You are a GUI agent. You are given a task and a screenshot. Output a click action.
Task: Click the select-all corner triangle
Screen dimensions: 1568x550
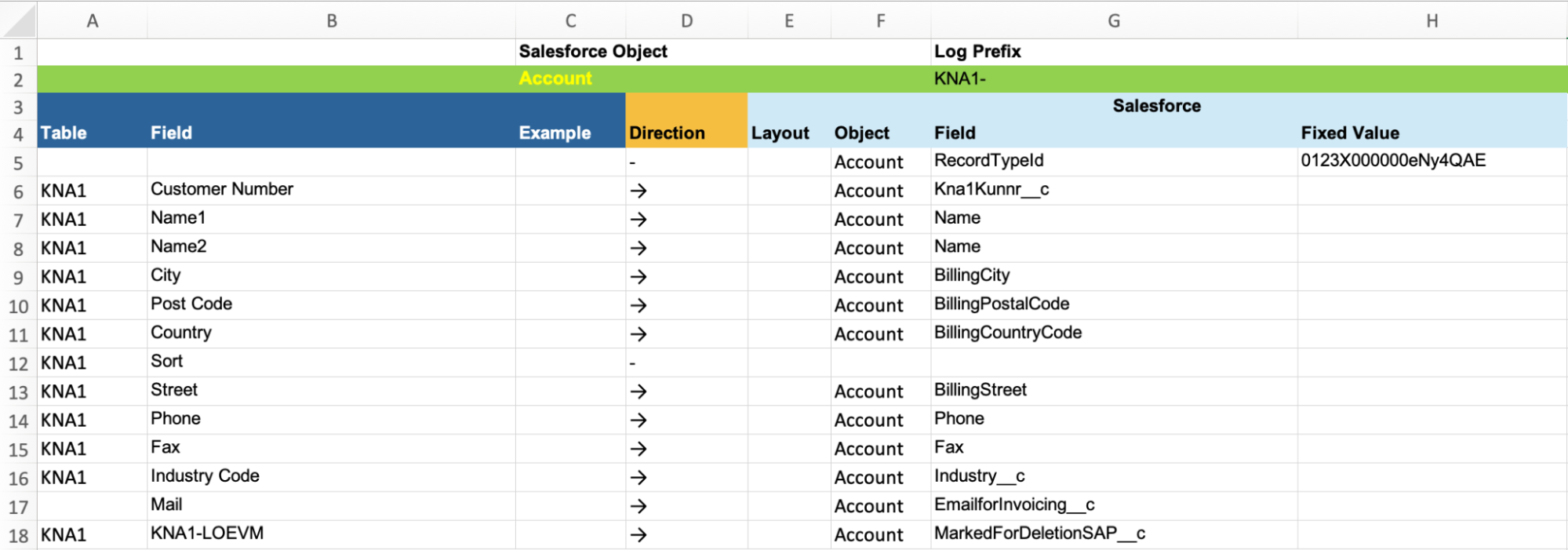click(19, 21)
